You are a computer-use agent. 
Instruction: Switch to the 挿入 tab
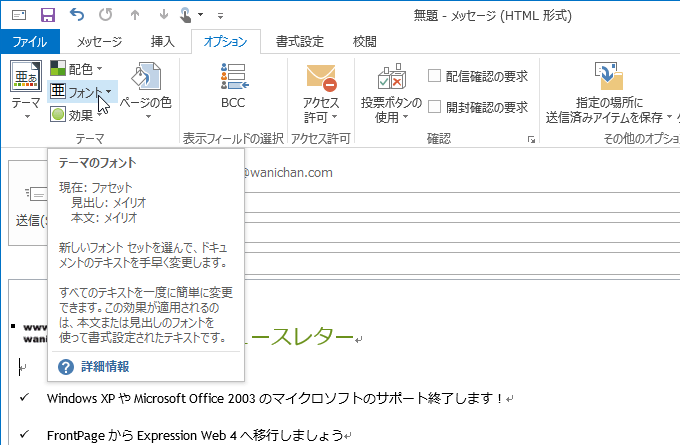point(163,42)
